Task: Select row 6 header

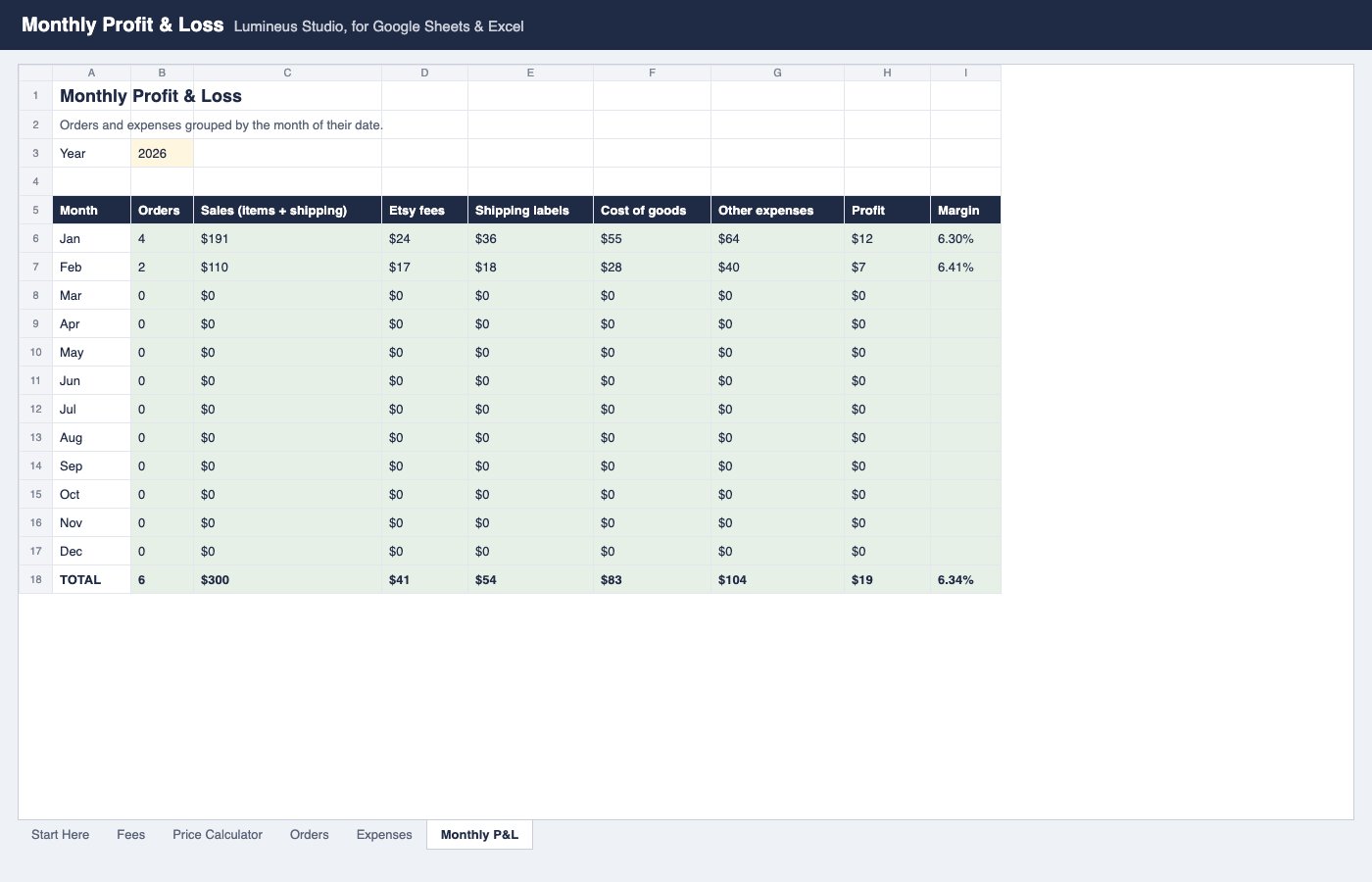Action: (35, 238)
